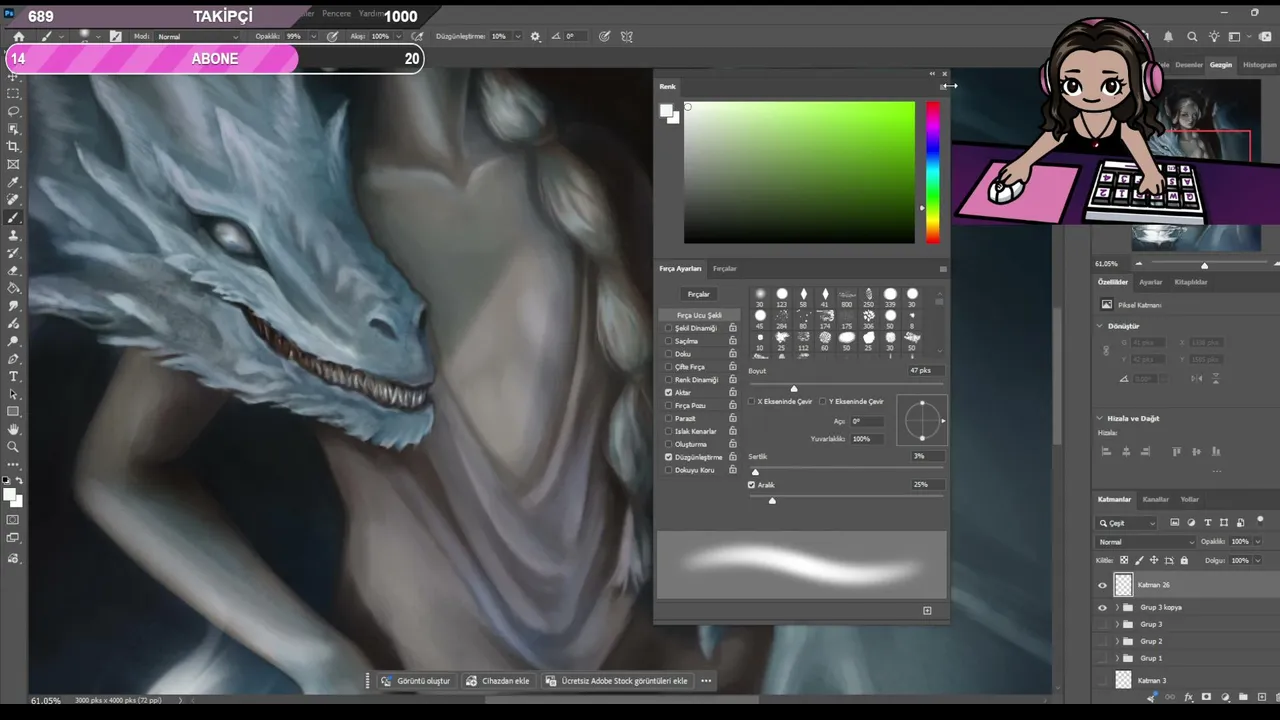Click the vertical hue spectrum slider

pyautogui.click(x=932, y=172)
